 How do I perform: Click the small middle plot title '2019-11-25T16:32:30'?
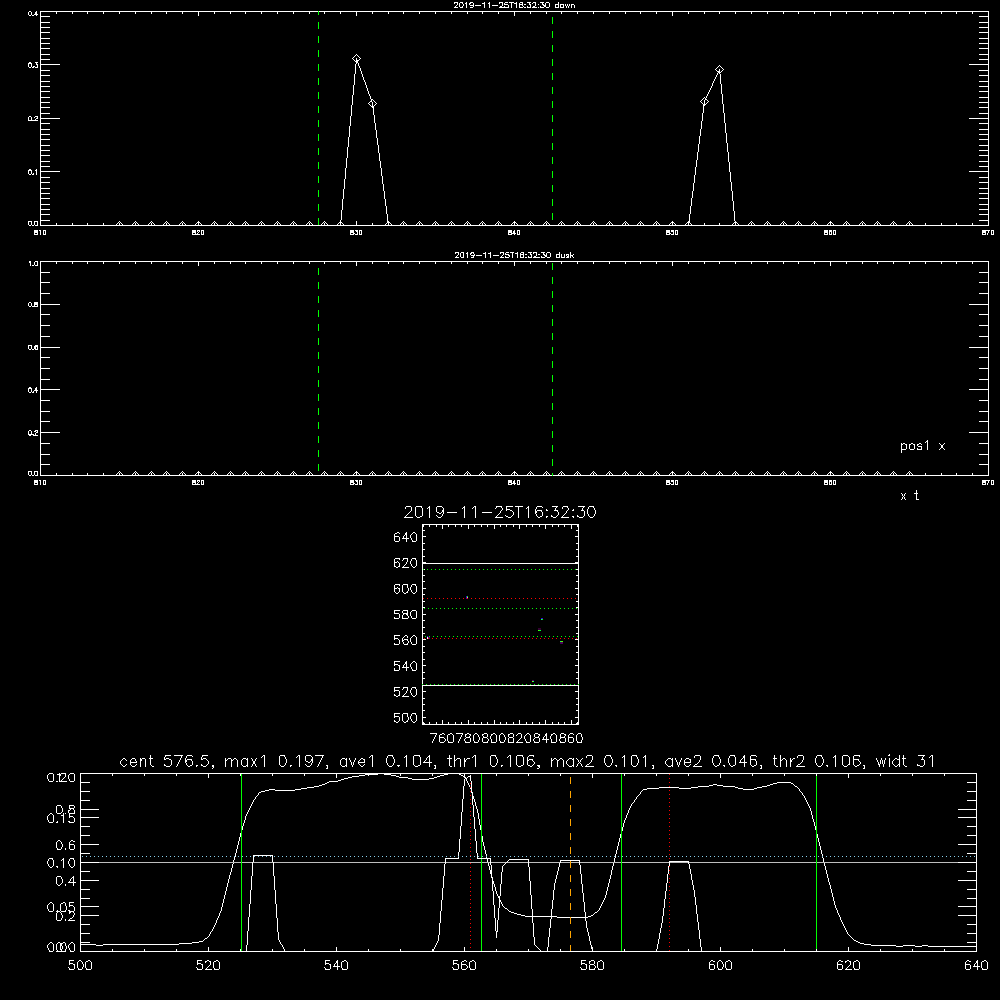pos(500,512)
